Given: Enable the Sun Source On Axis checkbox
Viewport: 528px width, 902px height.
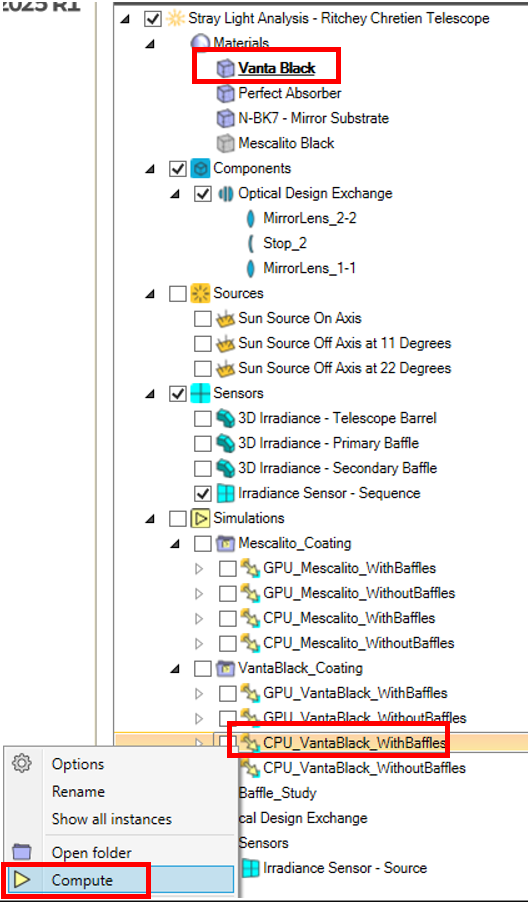Looking at the screenshot, I should [x=202, y=319].
